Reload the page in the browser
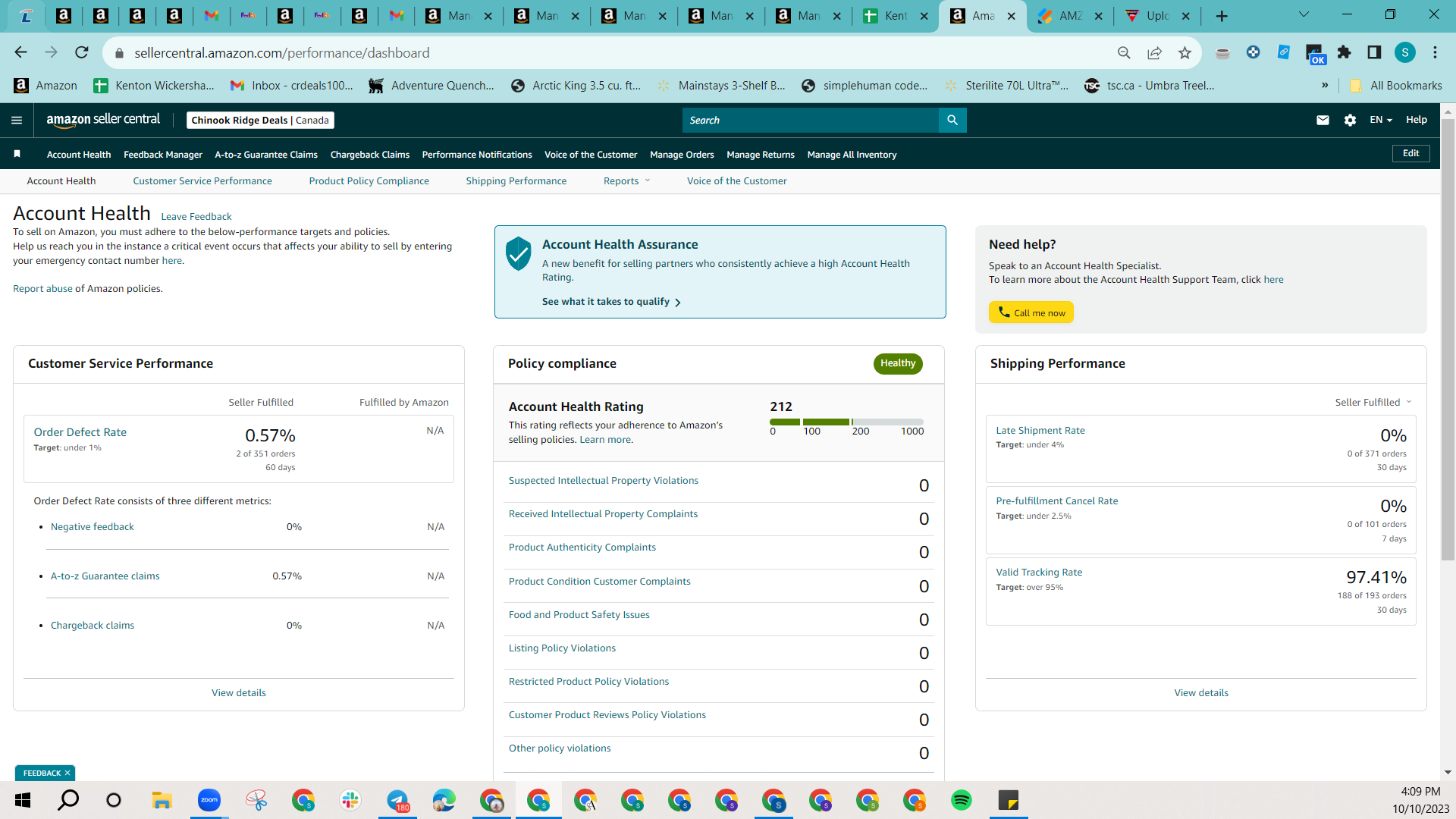Image resolution: width=1456 pixels, height=819 pixels. pos(82,52)
